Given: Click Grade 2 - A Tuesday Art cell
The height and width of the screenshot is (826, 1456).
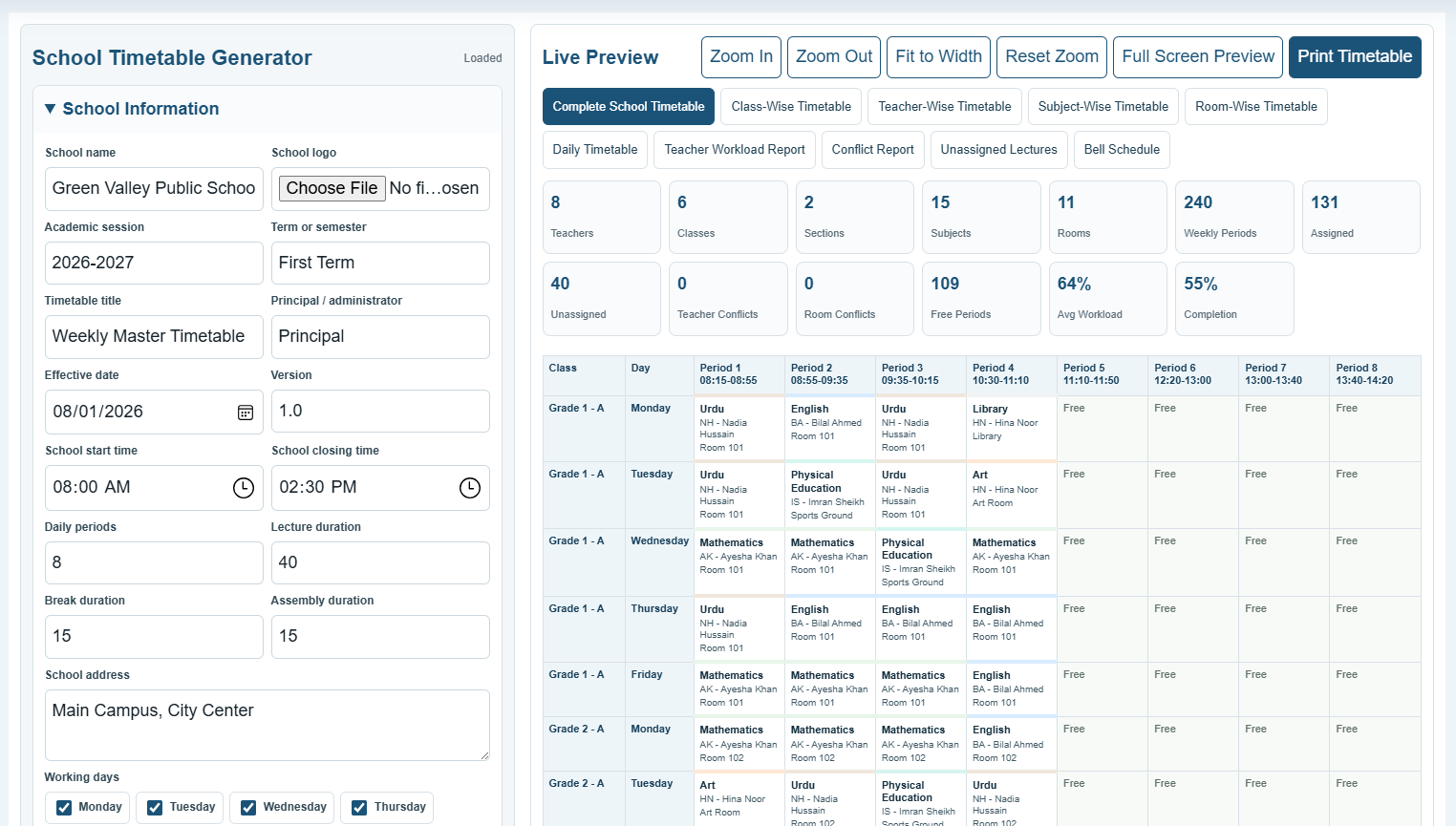Looking at the screenshot, I should [x=739, y=798].
